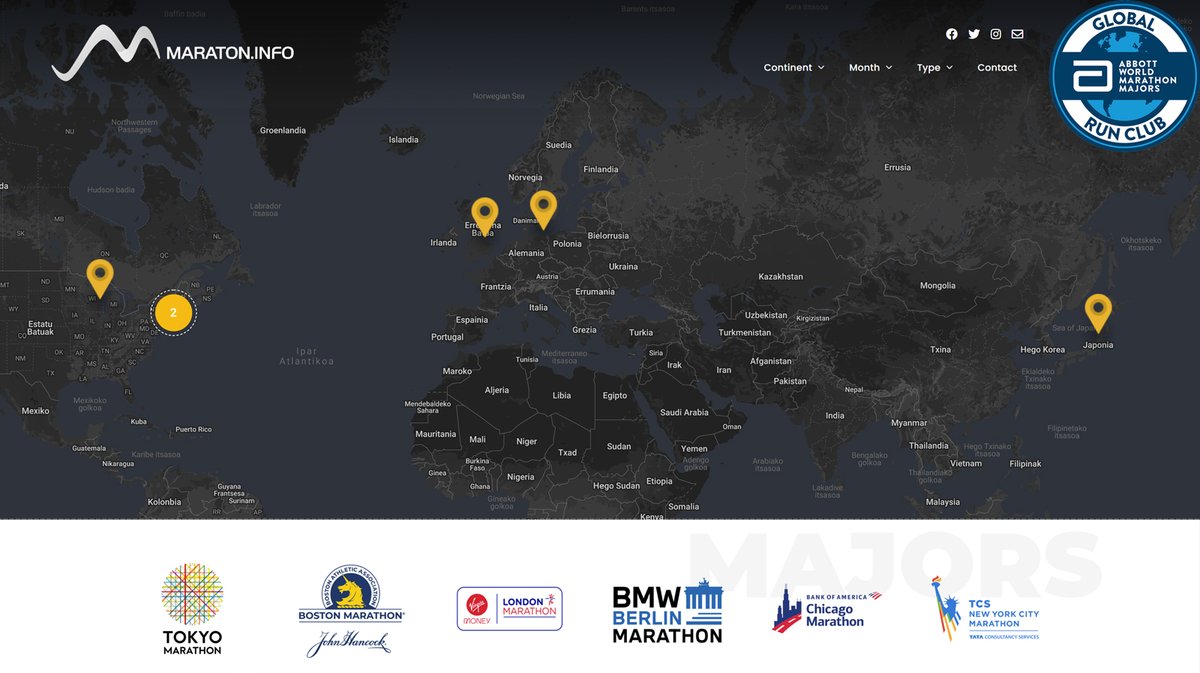
Task: Go to the Contact page
Action: 997,68
